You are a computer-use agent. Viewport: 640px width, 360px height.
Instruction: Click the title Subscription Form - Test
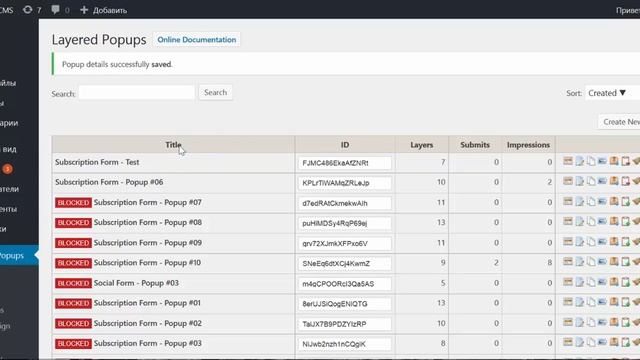(97, 162)
